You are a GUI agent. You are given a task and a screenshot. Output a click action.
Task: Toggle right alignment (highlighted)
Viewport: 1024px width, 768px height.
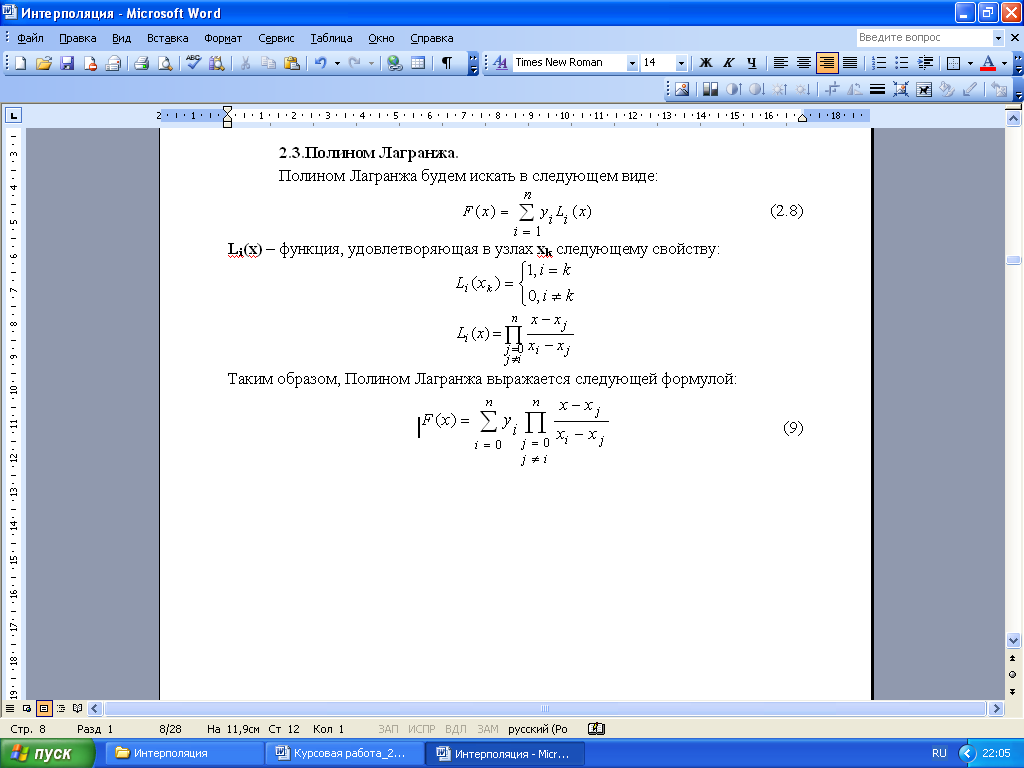pyautogui.click(x=827, y=63)
